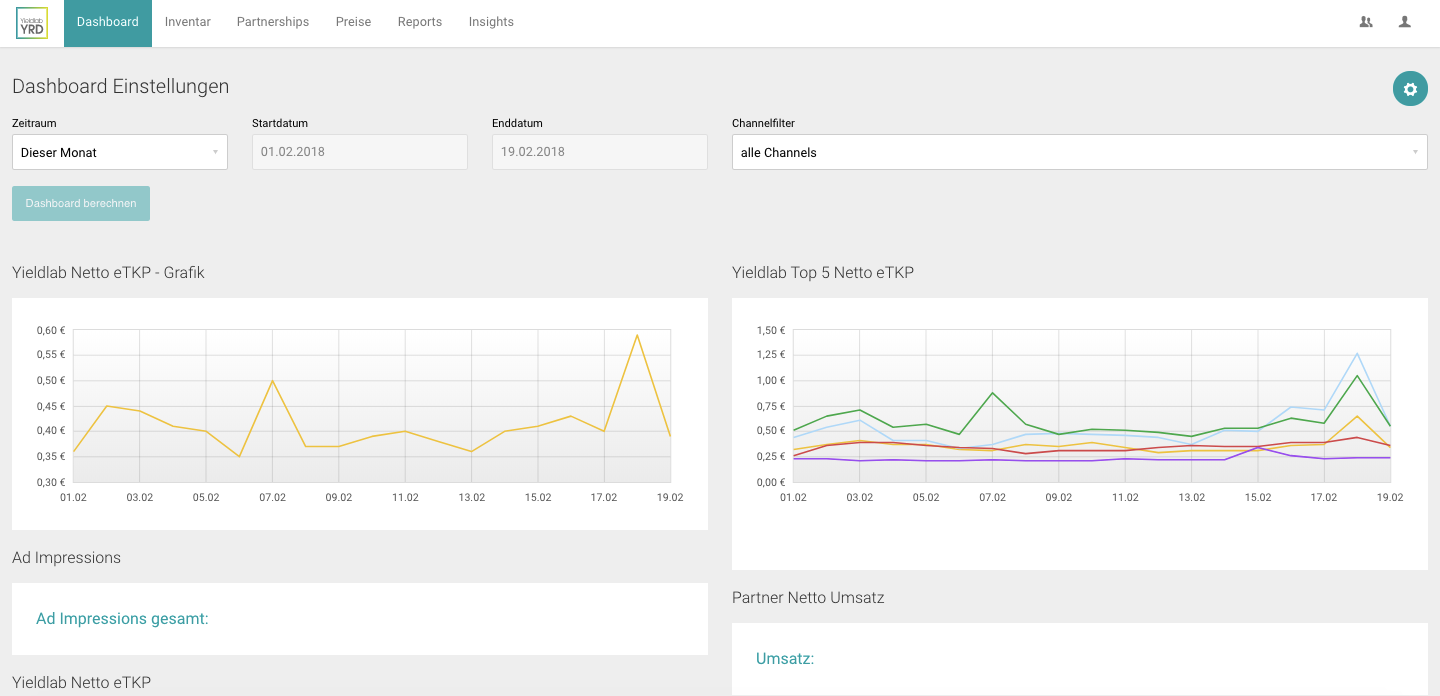Click the Startdatum field 01.02.2018
The image size is (1440, 696).
pos(360,152)
